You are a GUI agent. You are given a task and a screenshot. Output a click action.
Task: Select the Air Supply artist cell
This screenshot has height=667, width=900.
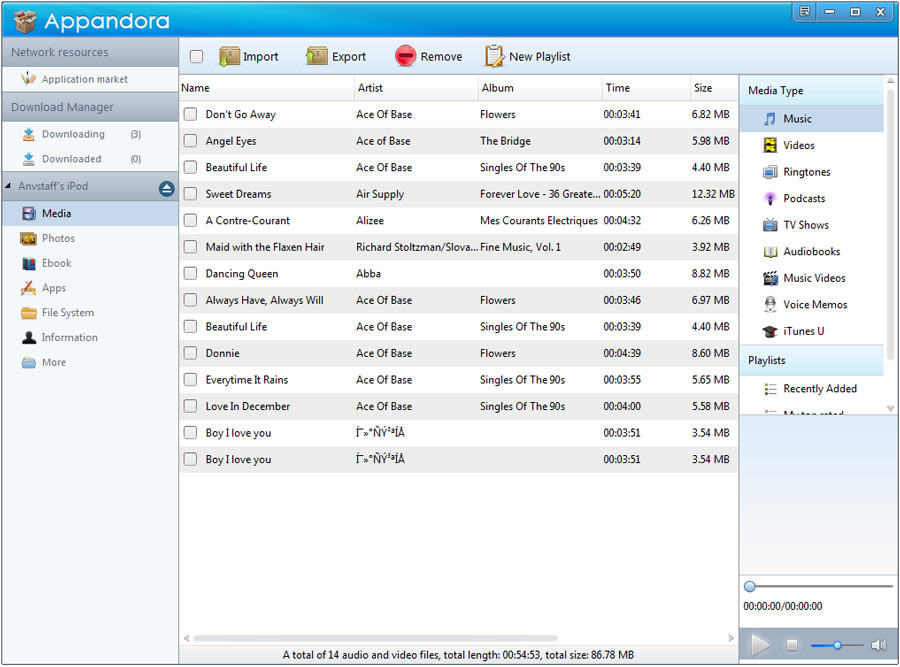tap(380, 194)
